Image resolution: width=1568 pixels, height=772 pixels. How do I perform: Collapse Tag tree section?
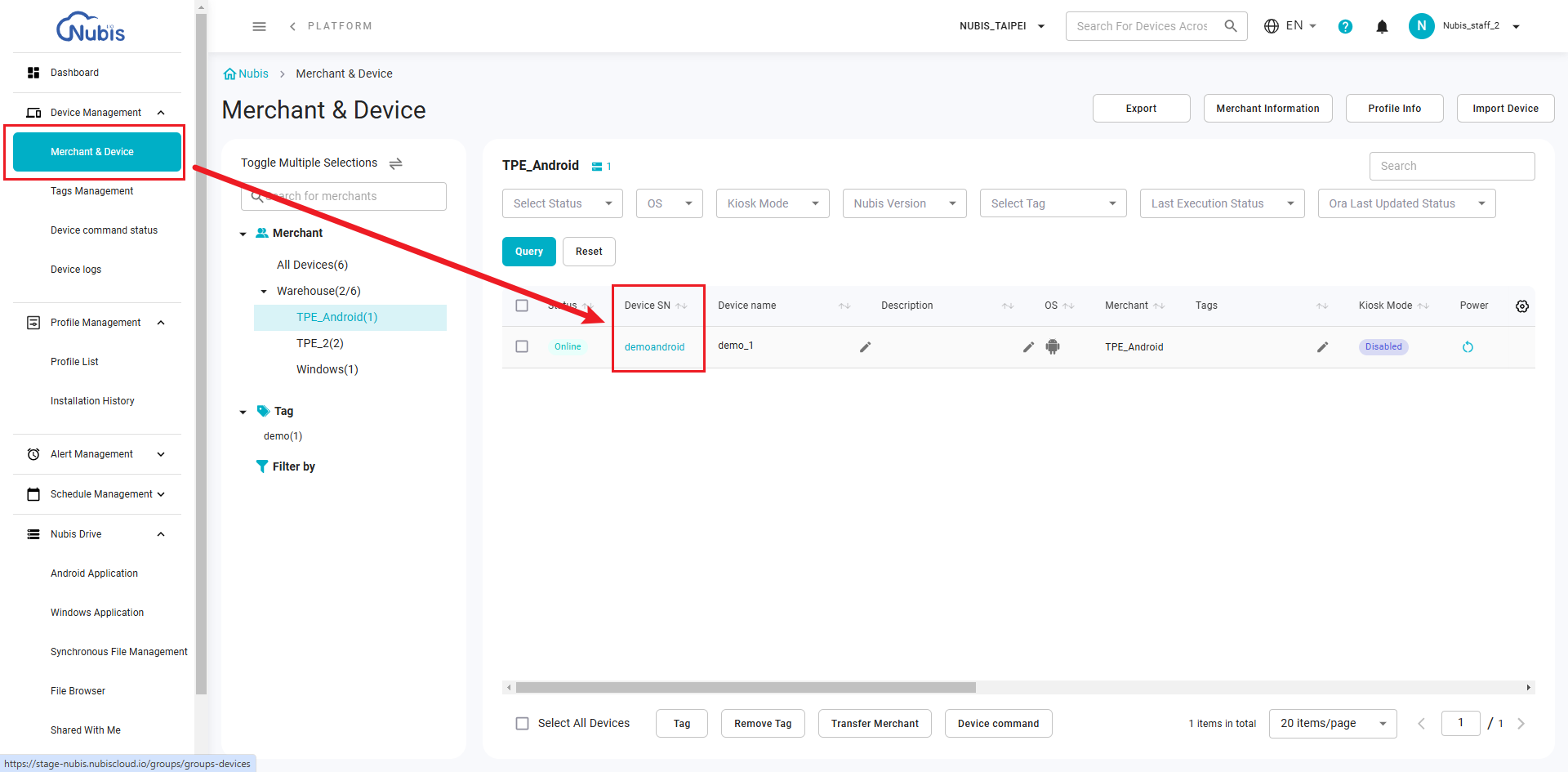[x=243, y=413]
